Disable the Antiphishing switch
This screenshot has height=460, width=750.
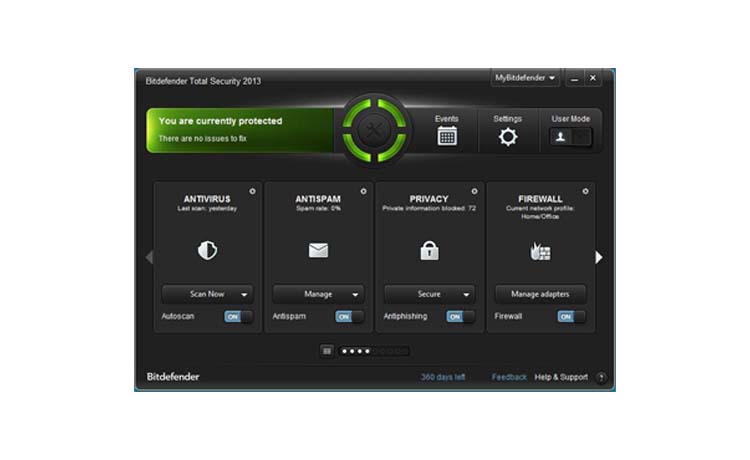click(x=461, y=317)
